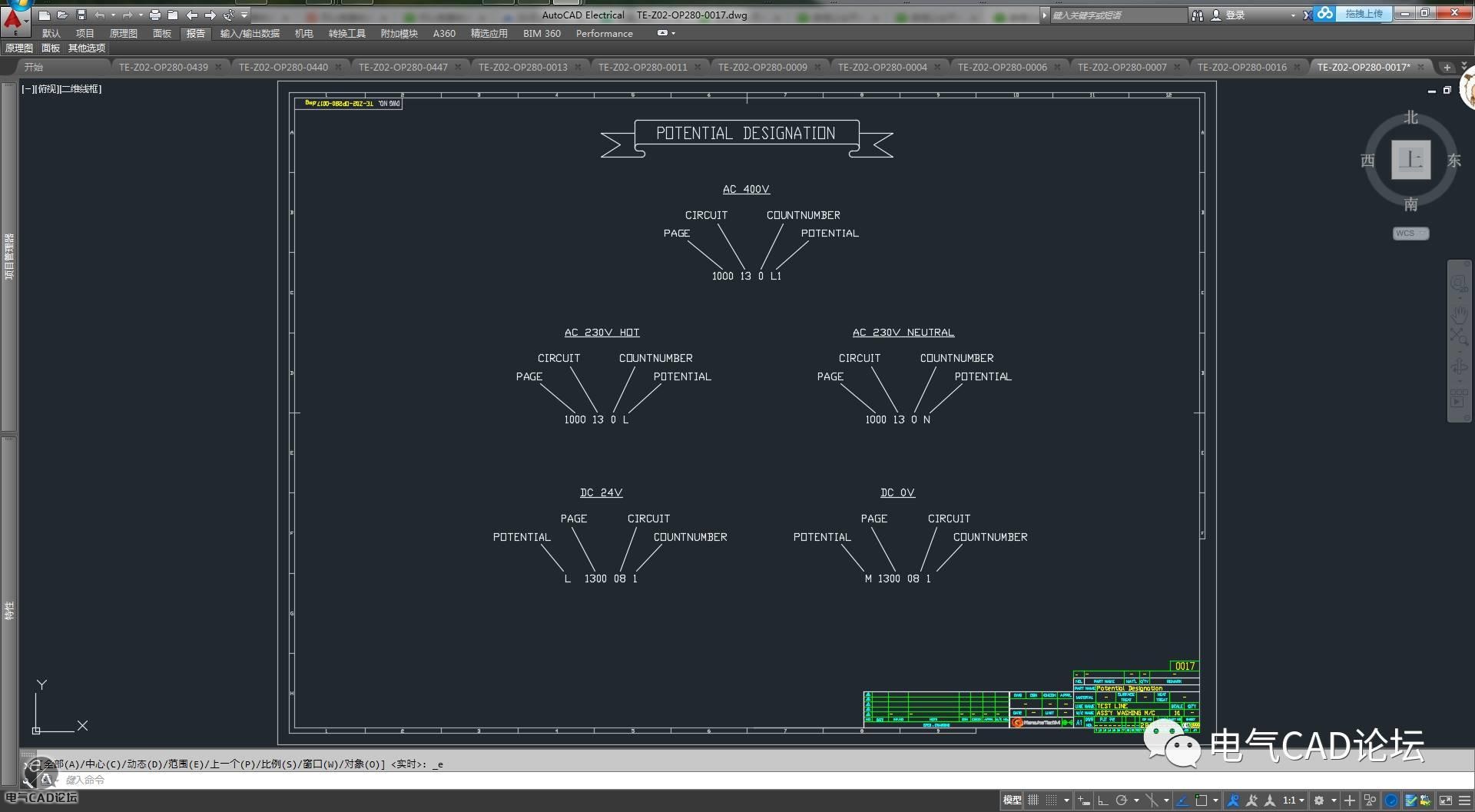Click the Plot printer icon

[x=155, y=15]
